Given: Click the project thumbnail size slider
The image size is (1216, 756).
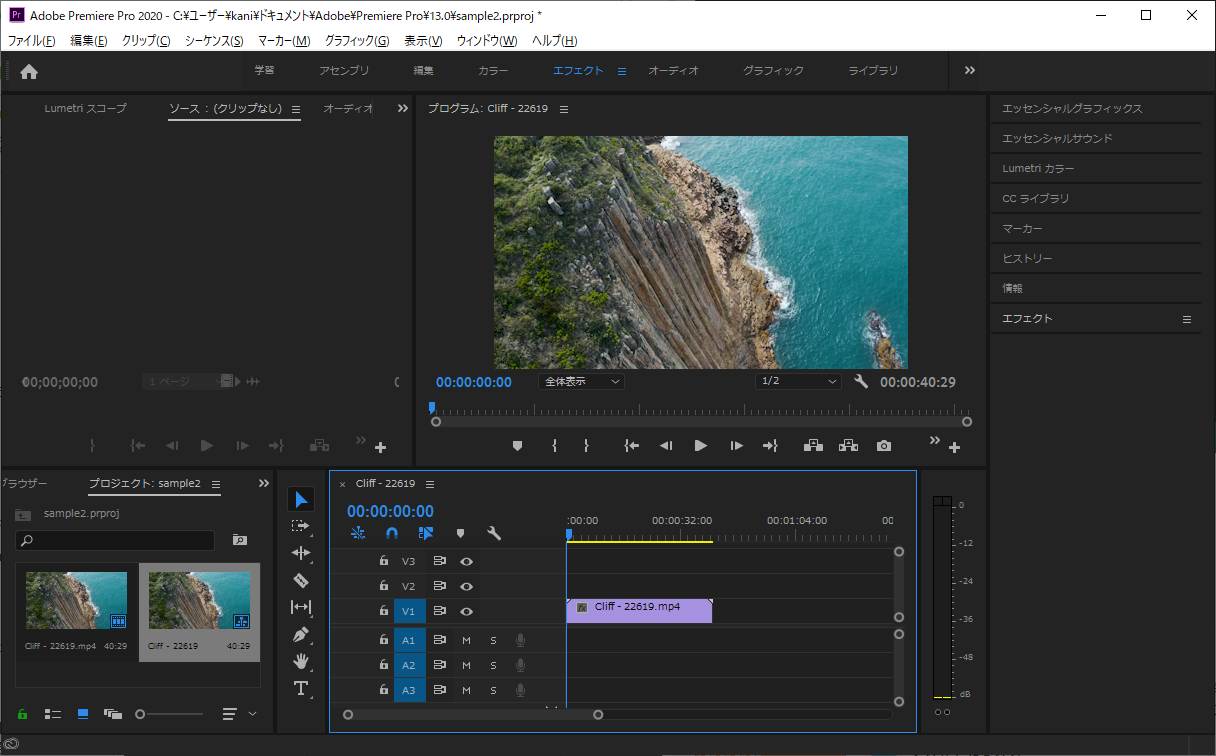Looking at the screenshot, I should pos(141,714).
